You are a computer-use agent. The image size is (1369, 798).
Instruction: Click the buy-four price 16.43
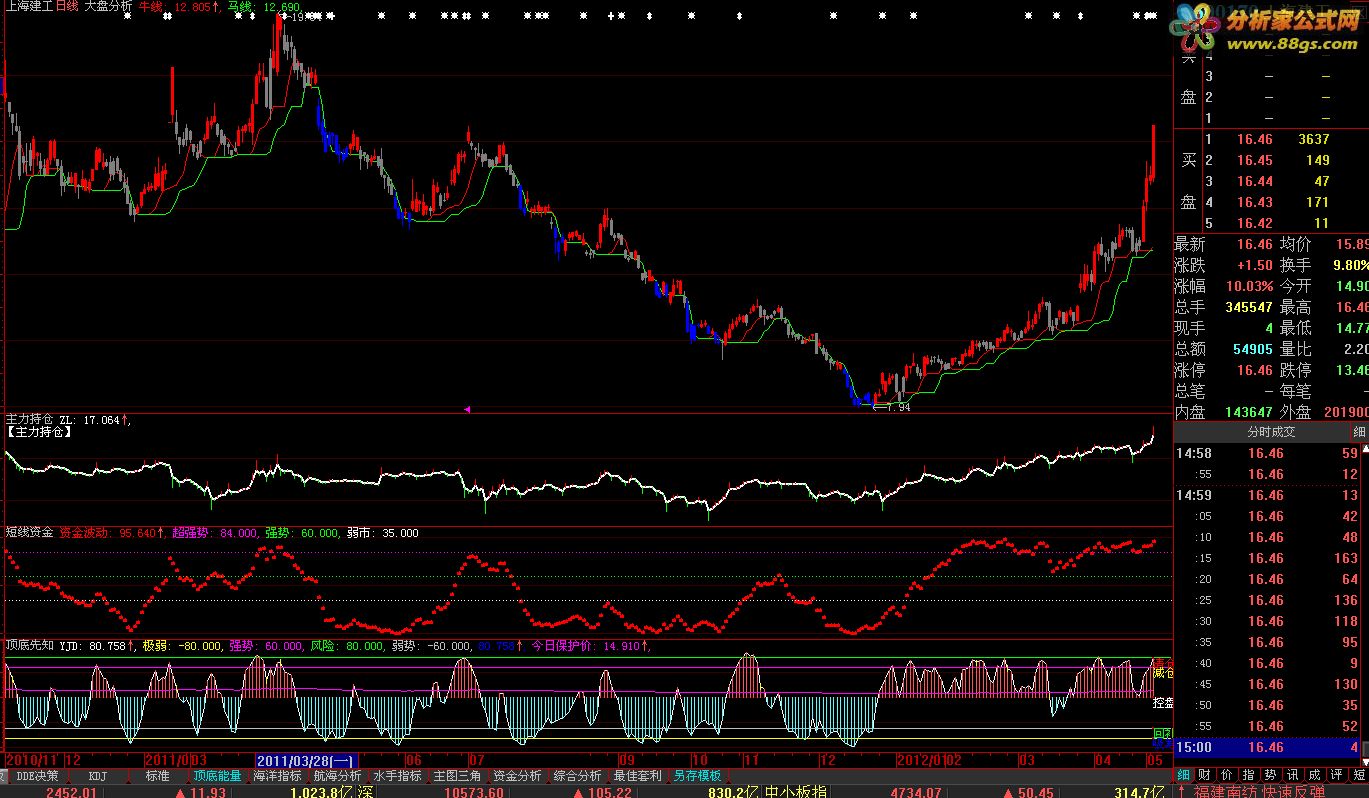[x=1255, y=202]
